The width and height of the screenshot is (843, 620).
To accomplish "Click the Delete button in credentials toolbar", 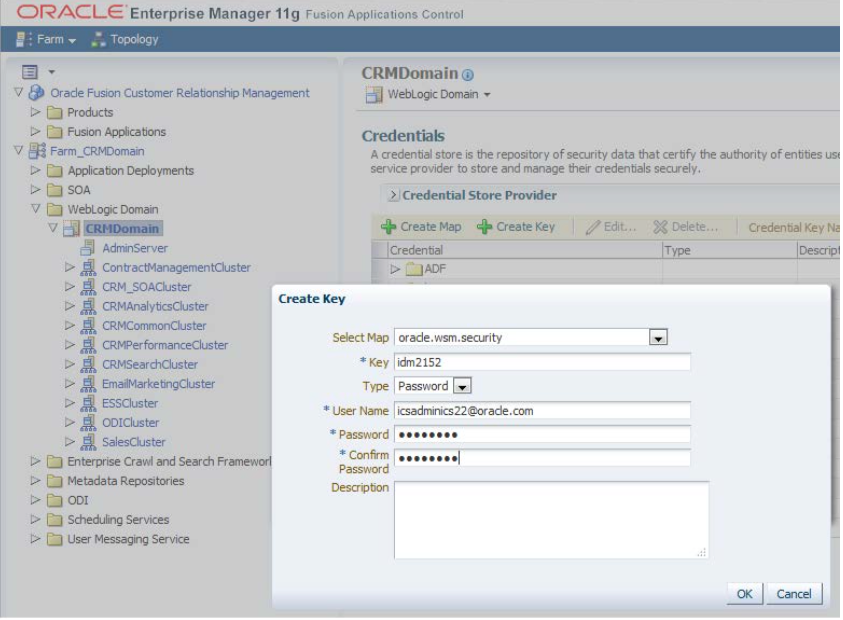I will [x=685, y=227].
